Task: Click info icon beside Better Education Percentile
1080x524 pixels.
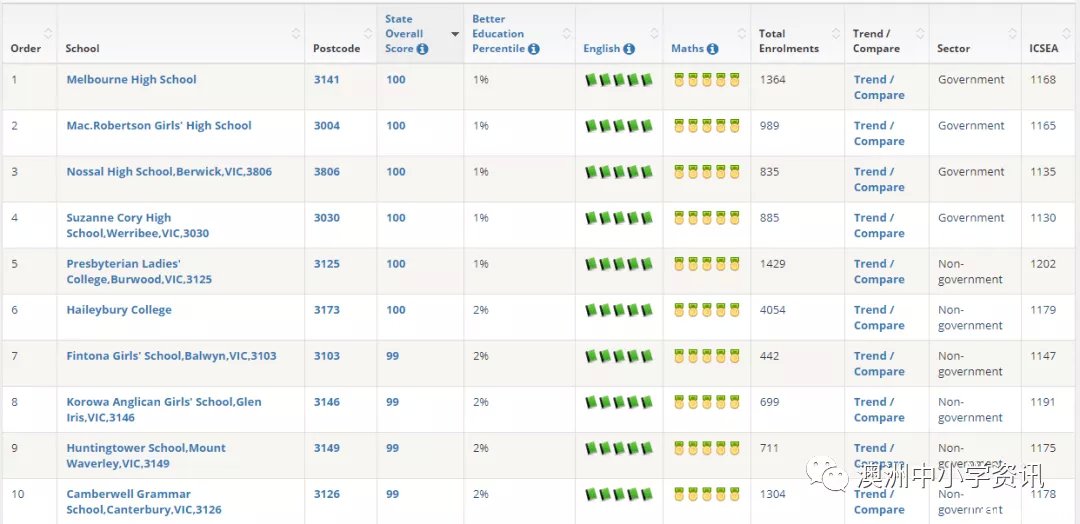Action: (x=534, y=49)
